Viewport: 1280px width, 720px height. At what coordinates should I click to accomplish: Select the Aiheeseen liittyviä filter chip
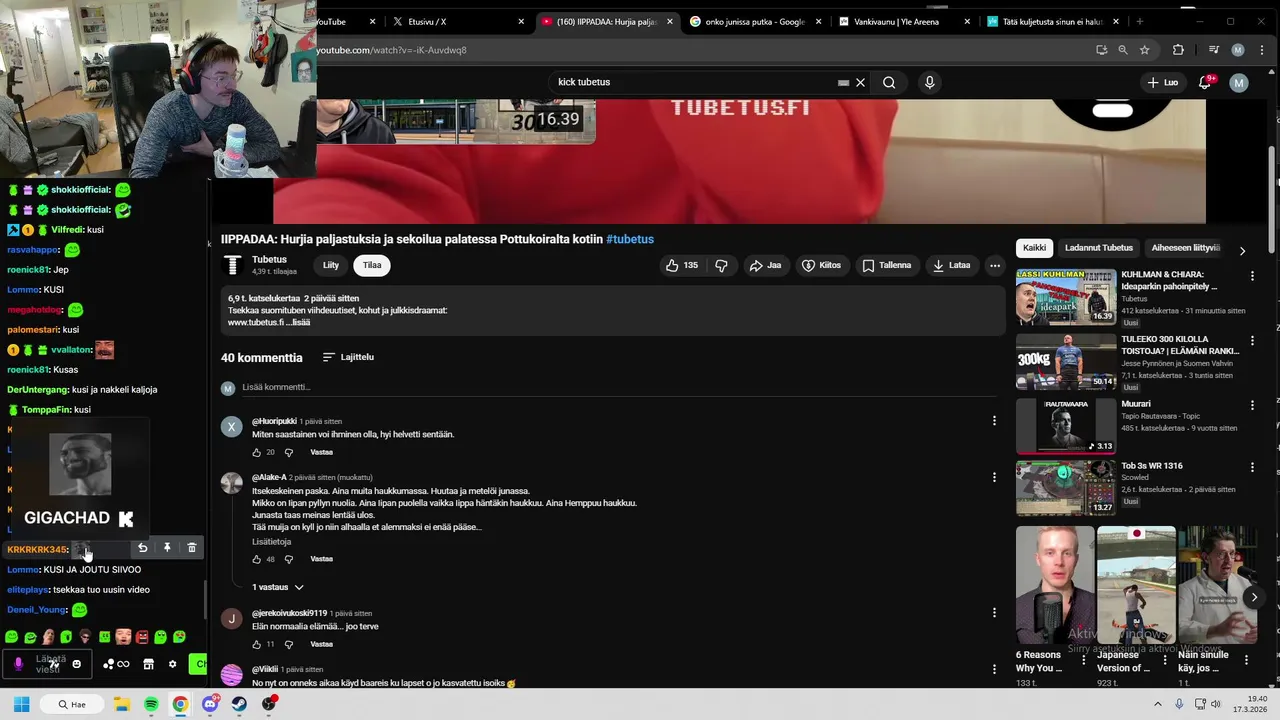coord(1186,248)
